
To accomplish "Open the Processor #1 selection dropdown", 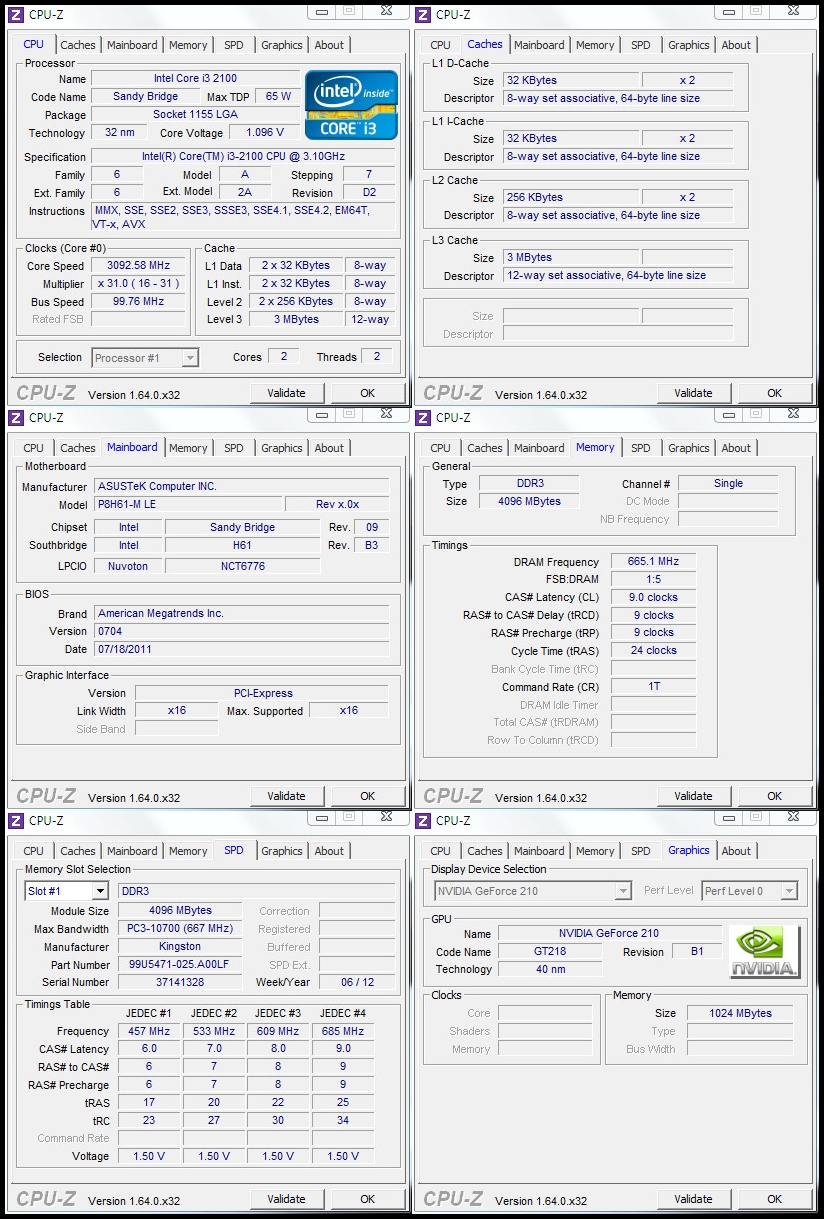I will pyautogui.click(x=145, y=357).
